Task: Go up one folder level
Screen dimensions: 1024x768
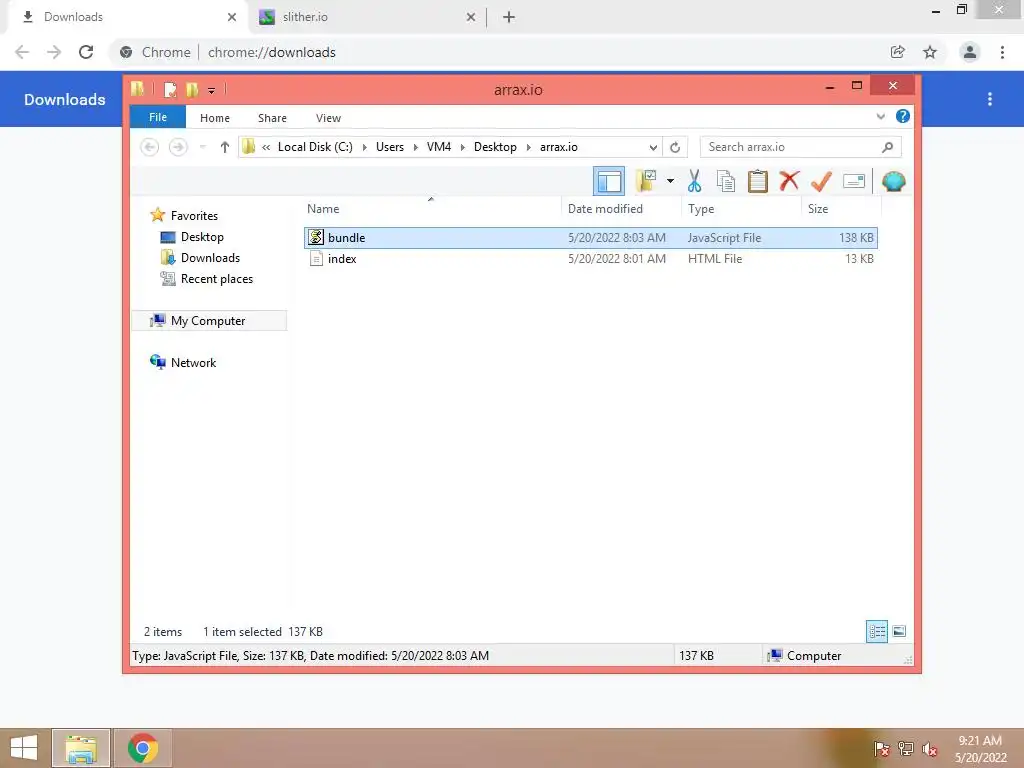Action: click(x=225, y=147)
